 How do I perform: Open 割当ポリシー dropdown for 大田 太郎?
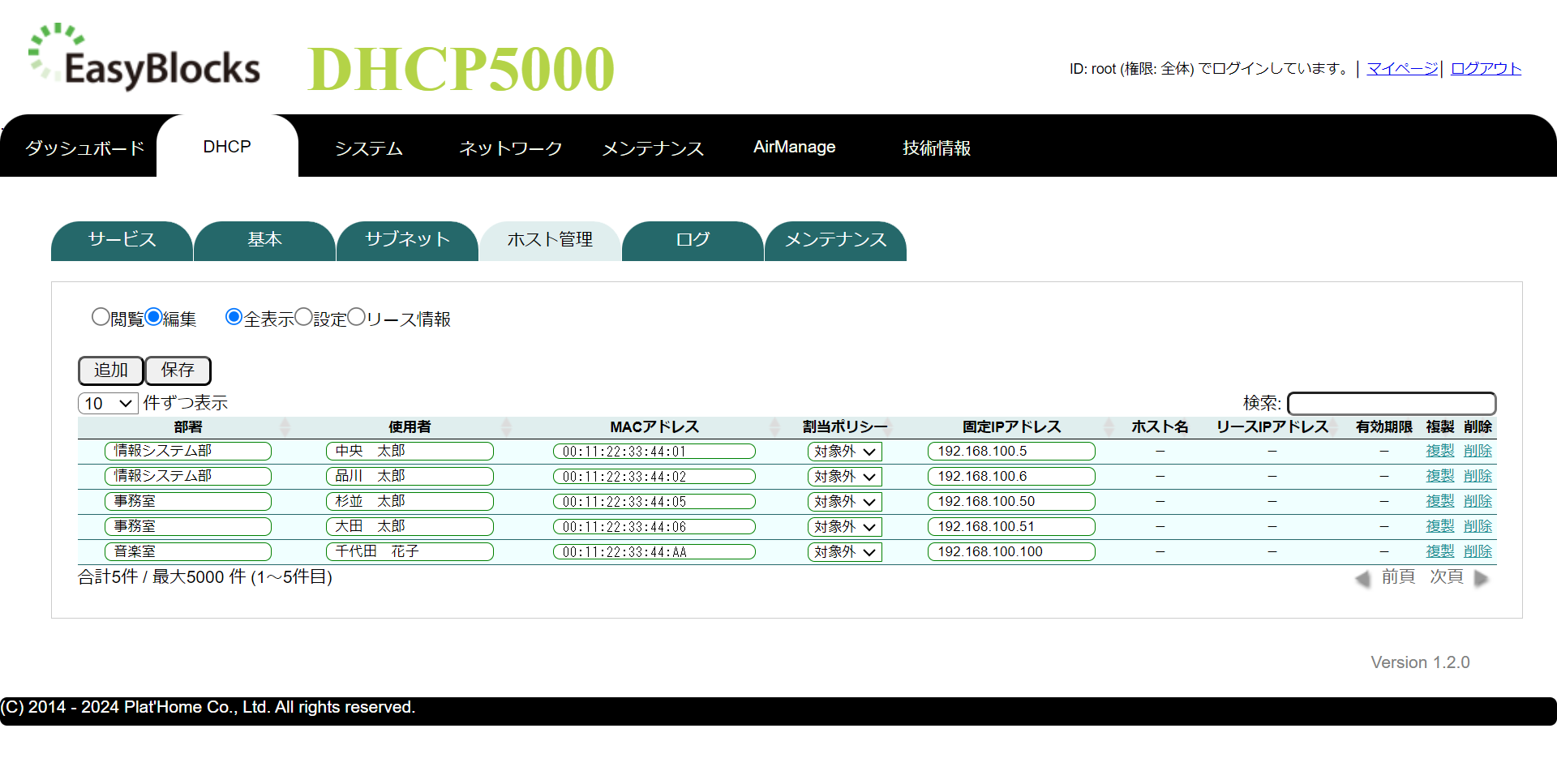tap(844, 527)
